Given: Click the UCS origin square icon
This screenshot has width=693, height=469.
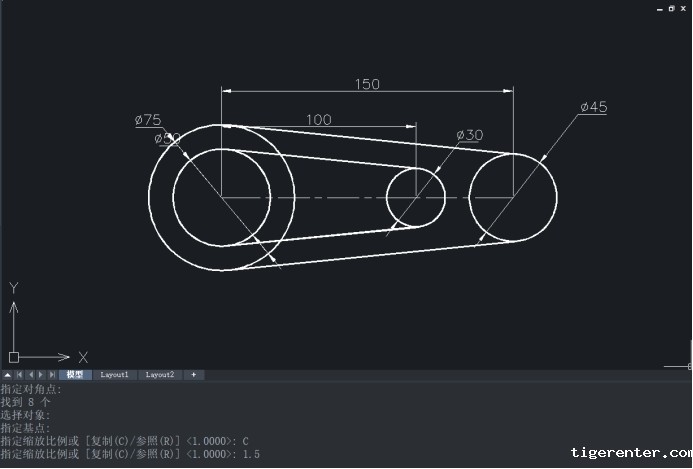Looking at the screenshot, I should (13, 356).
